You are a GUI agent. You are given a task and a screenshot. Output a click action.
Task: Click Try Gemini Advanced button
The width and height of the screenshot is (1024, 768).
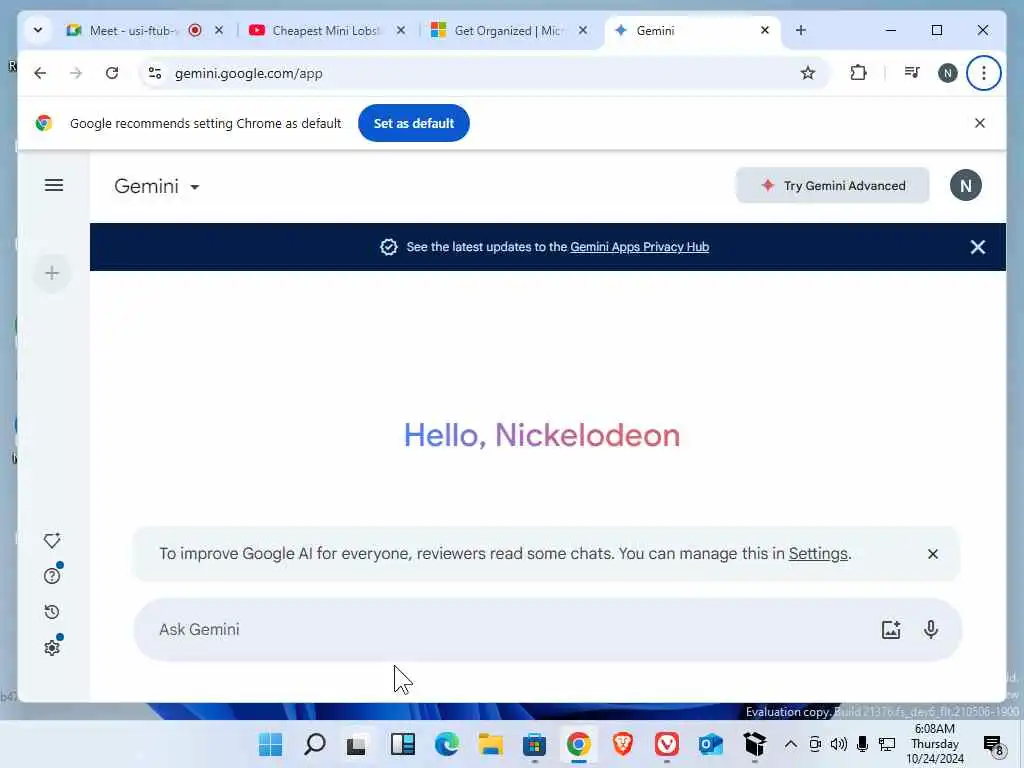833,185
